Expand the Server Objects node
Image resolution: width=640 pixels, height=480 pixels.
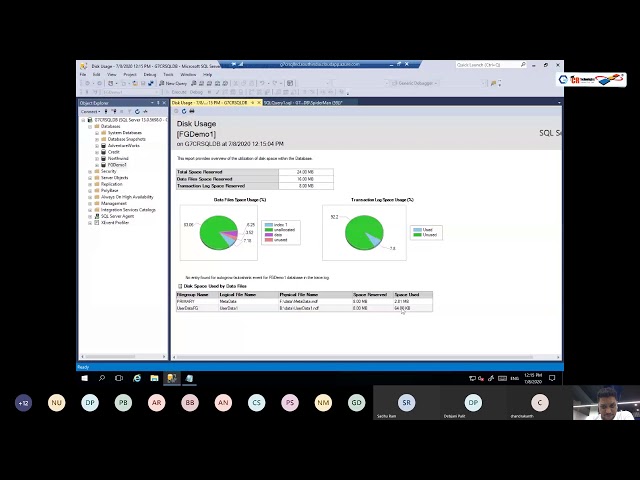90,178
